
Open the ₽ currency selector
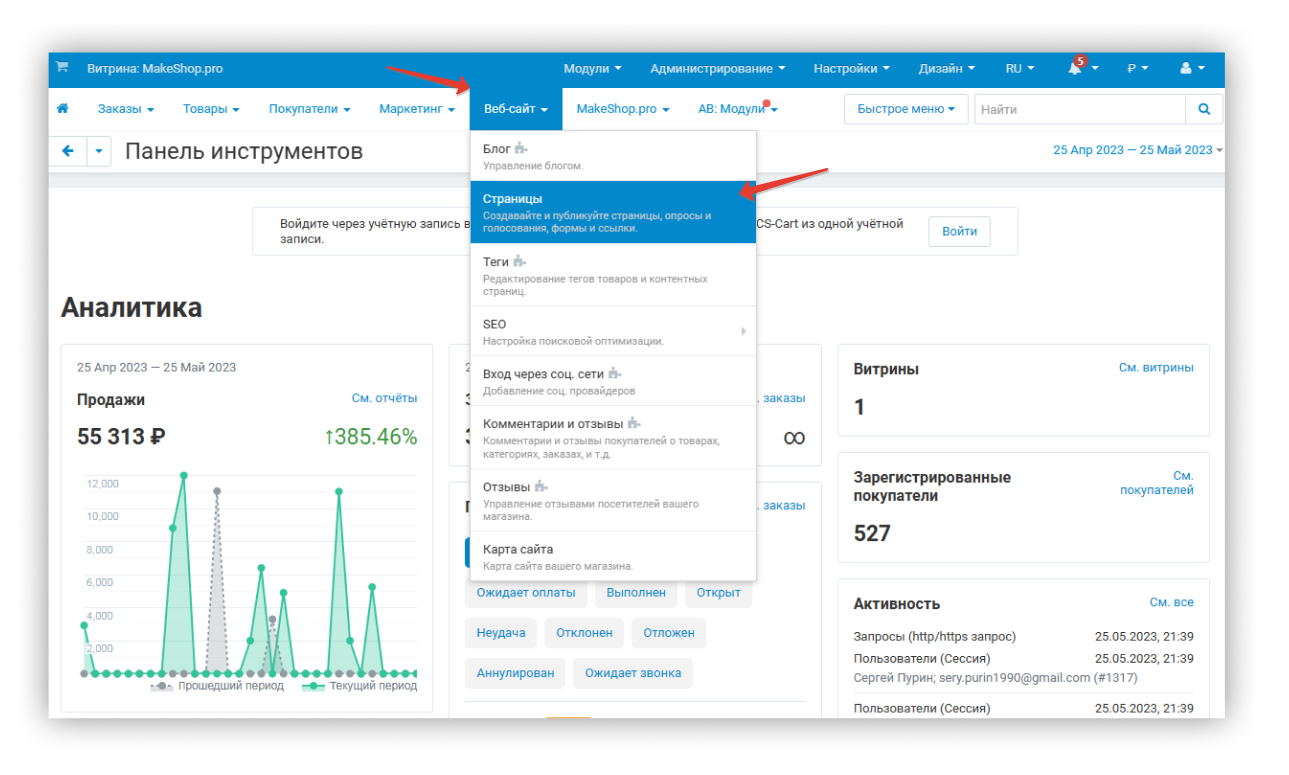[x=1137, y=68]
